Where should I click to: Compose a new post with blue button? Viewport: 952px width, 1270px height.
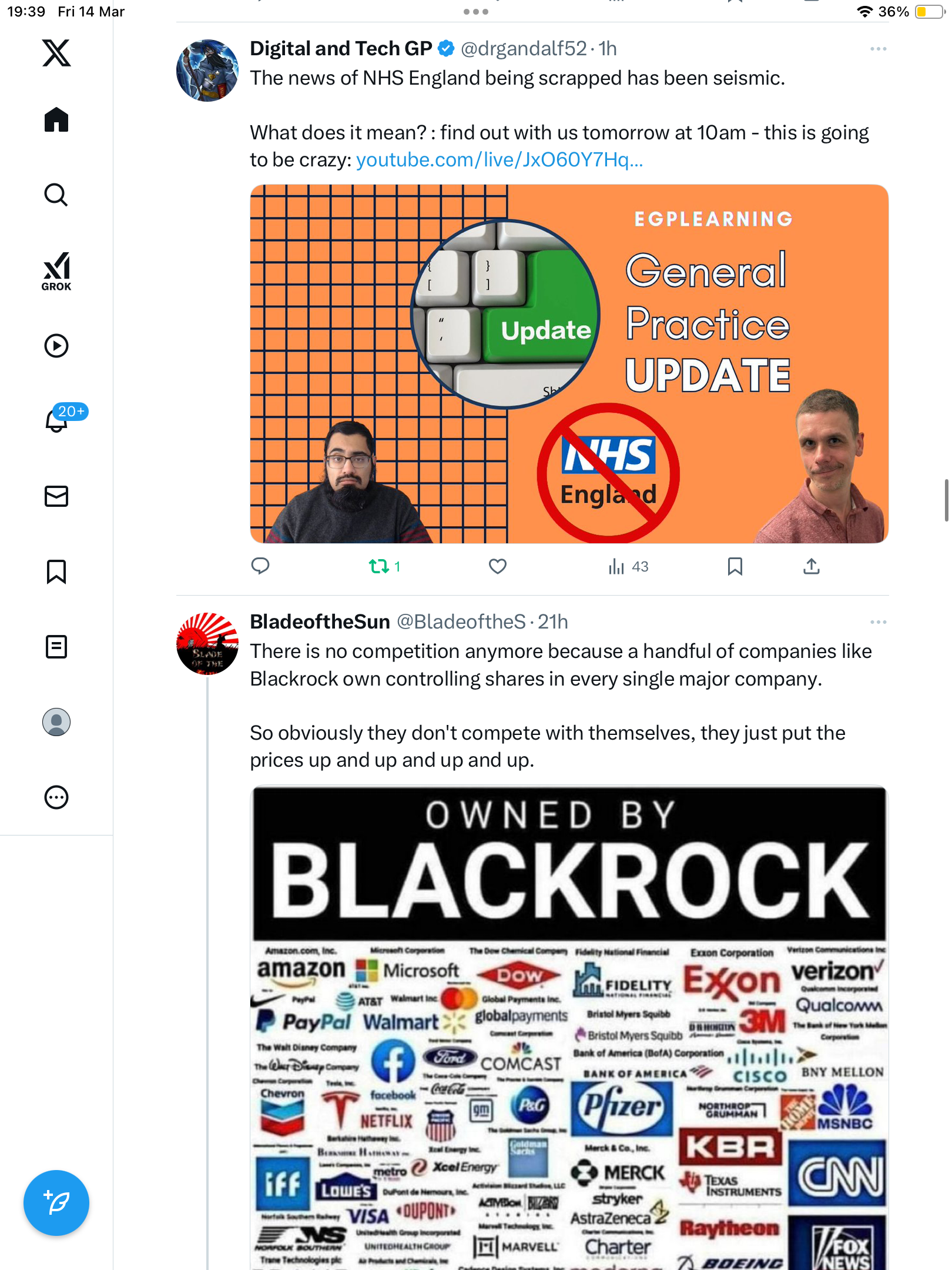coord(56,1203)
